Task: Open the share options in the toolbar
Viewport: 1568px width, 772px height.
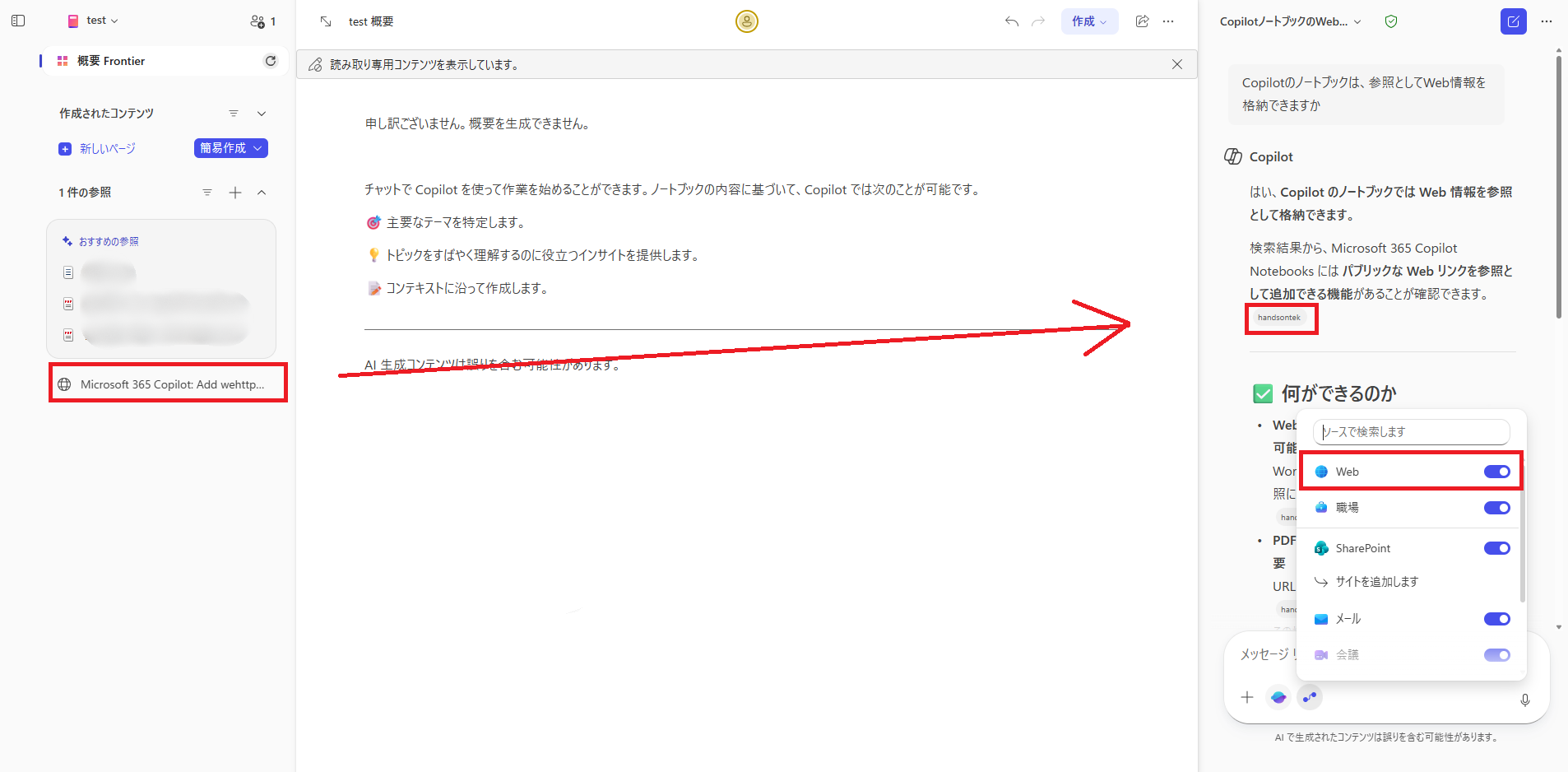Action: tap(1141, 22)
